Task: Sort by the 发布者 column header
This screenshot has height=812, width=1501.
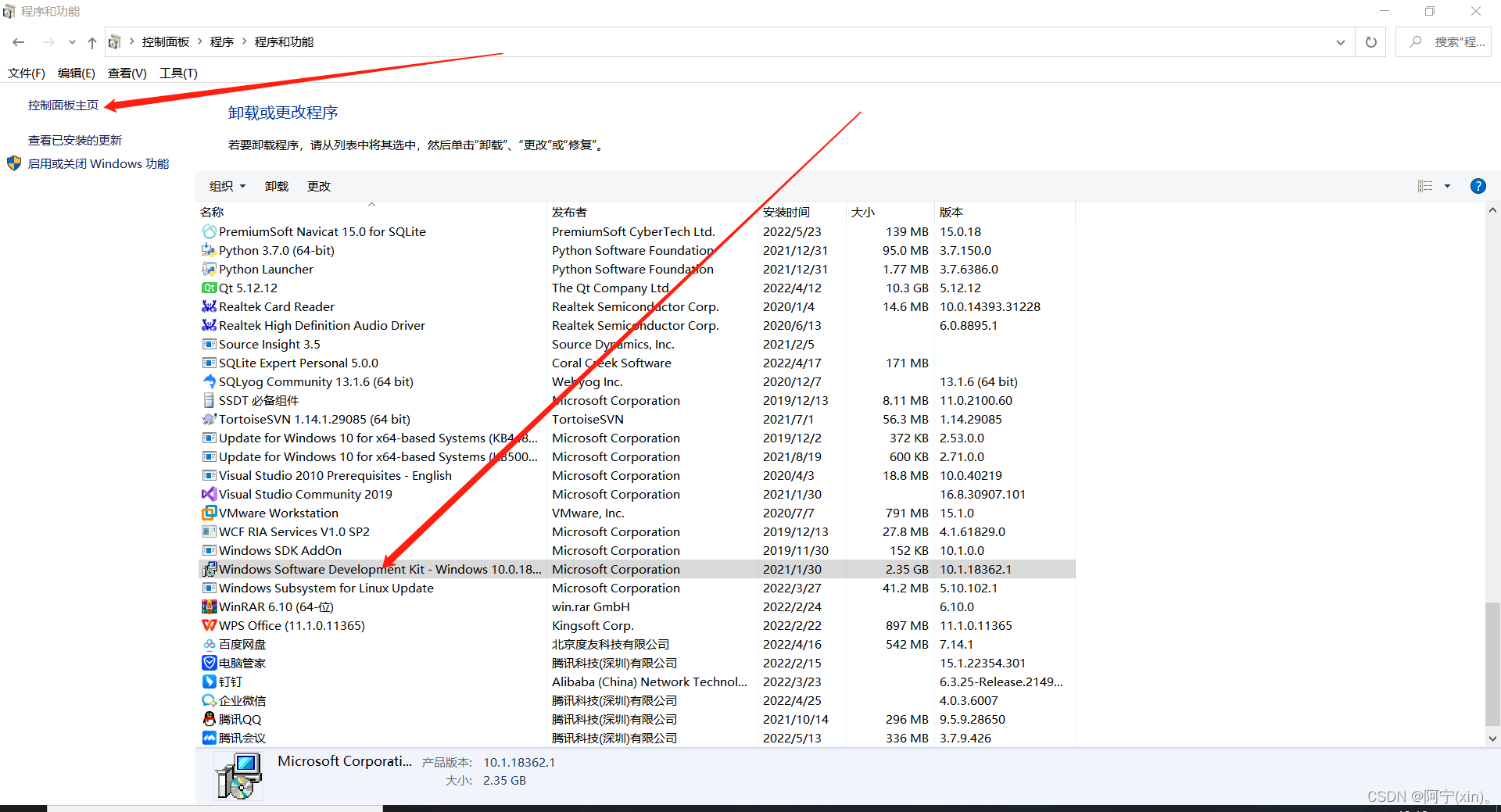Action: pyautogui.click(x=652, y=212)
